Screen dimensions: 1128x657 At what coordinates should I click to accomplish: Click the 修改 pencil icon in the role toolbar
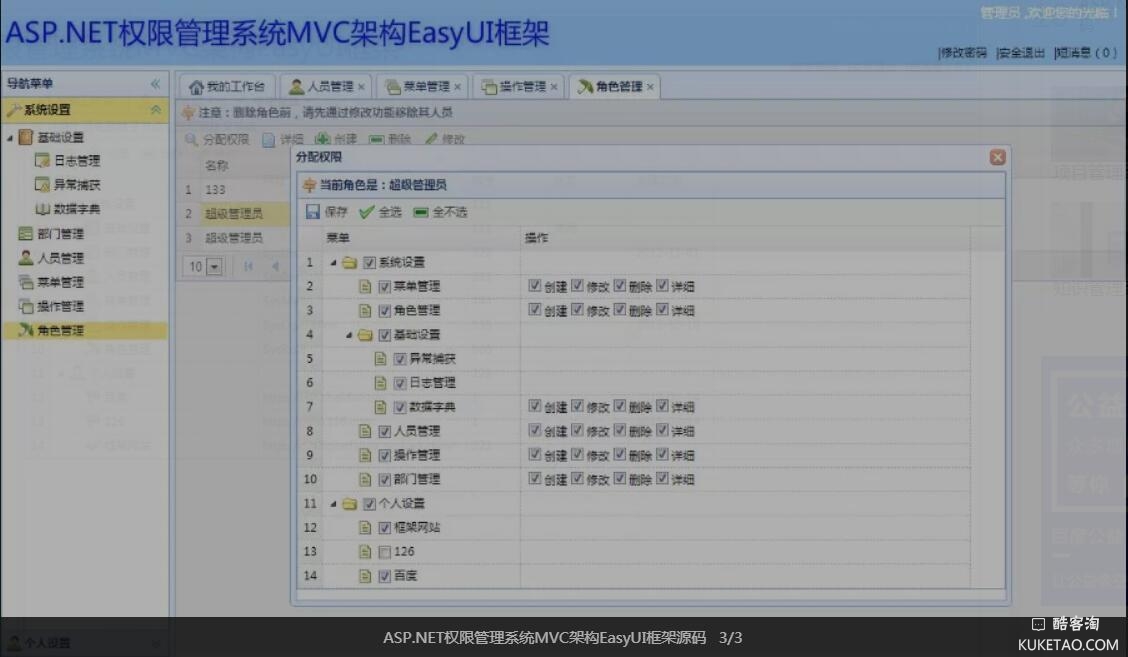431,138
